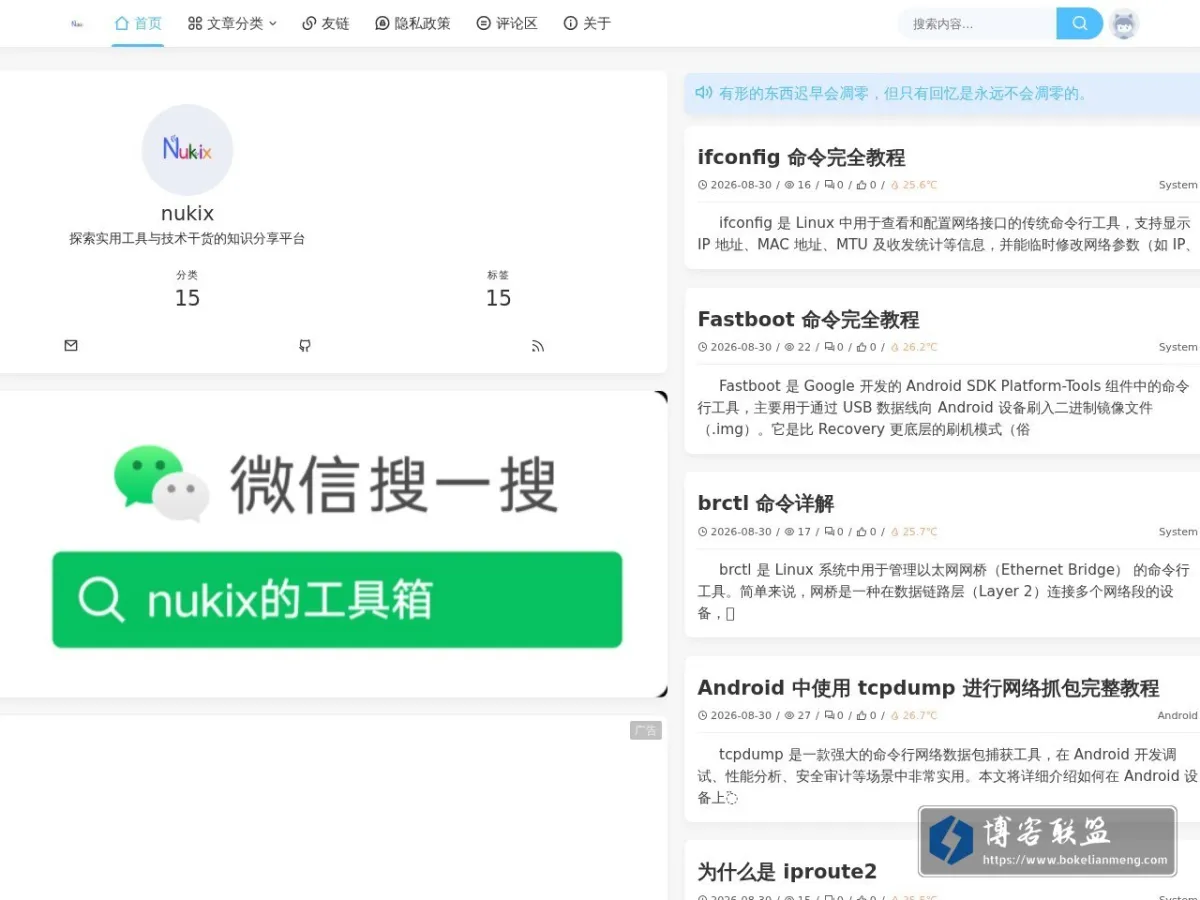The height and width of the screenshot is (900, 1200).
Task: Click the ifconfig post excerpt text
Action: pos(945,234)
